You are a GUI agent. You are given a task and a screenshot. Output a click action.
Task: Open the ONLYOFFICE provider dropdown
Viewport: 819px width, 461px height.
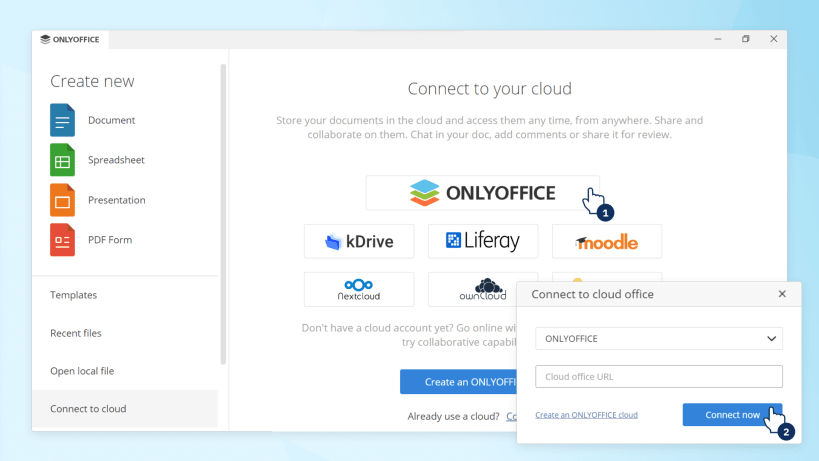coord(659,338)
